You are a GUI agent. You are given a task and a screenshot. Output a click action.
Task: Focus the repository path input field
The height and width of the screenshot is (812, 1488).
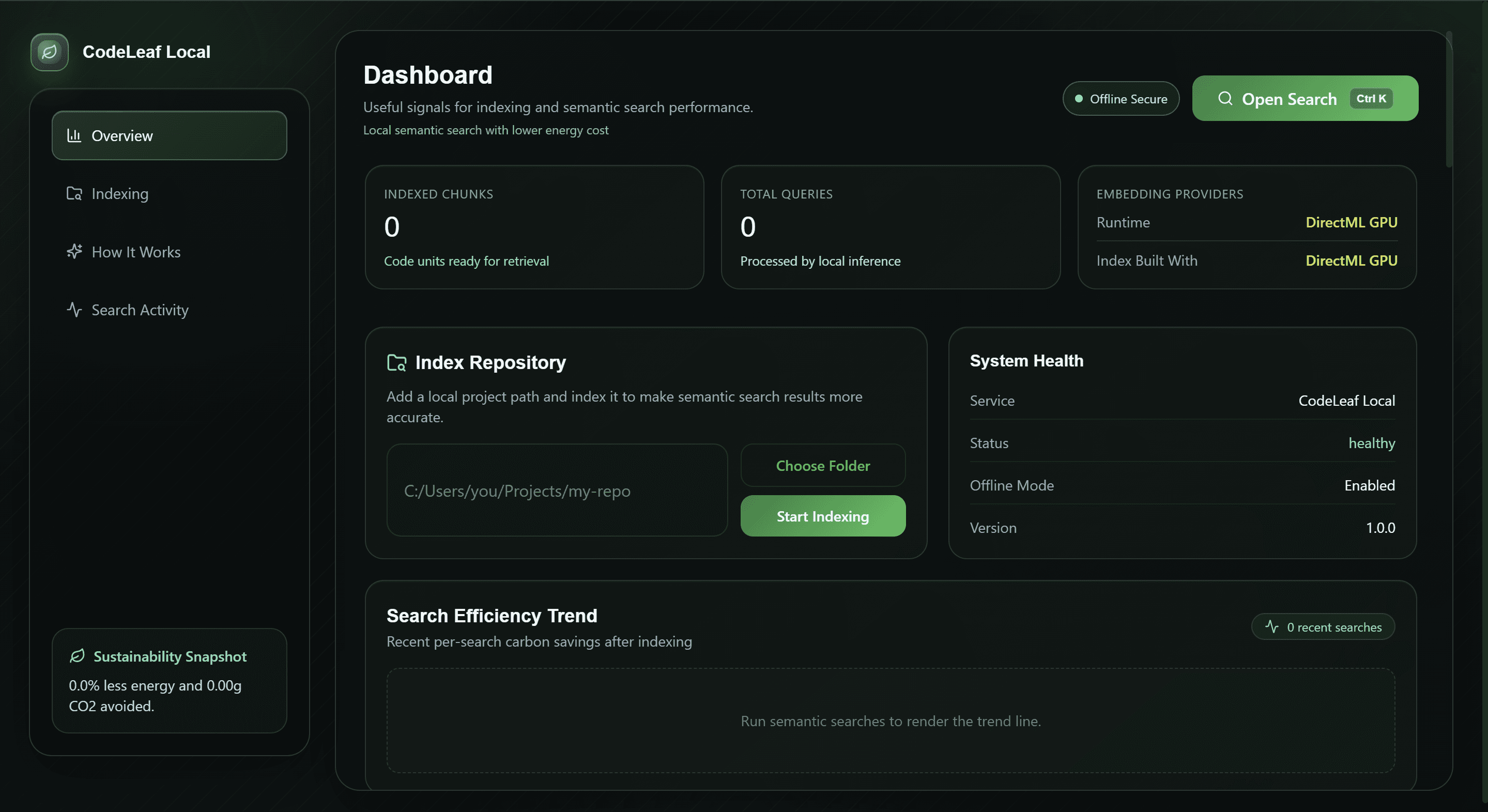[x=557, y=491]
